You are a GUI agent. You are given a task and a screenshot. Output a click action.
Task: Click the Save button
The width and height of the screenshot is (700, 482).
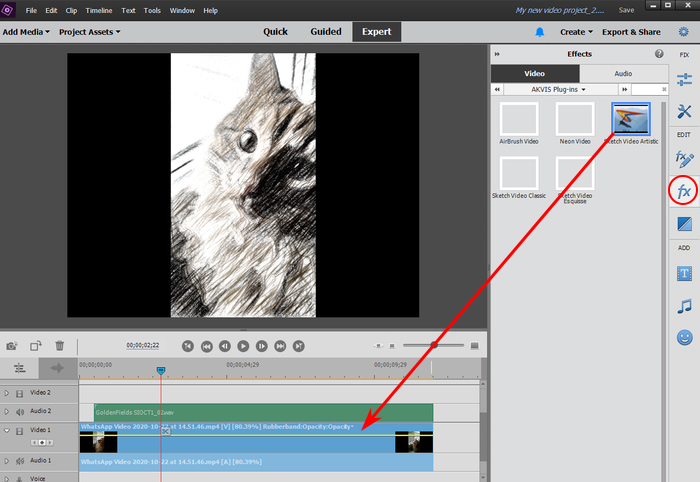point(626,10)
